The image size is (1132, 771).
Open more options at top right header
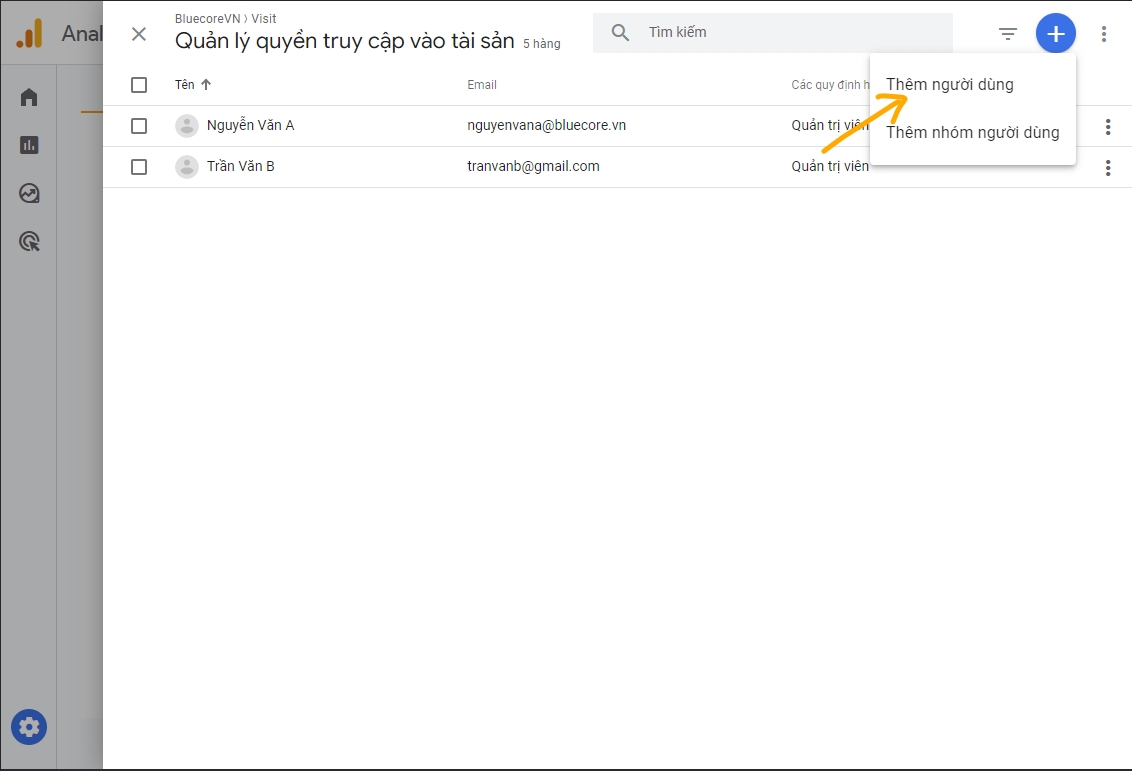[1104, 34]
